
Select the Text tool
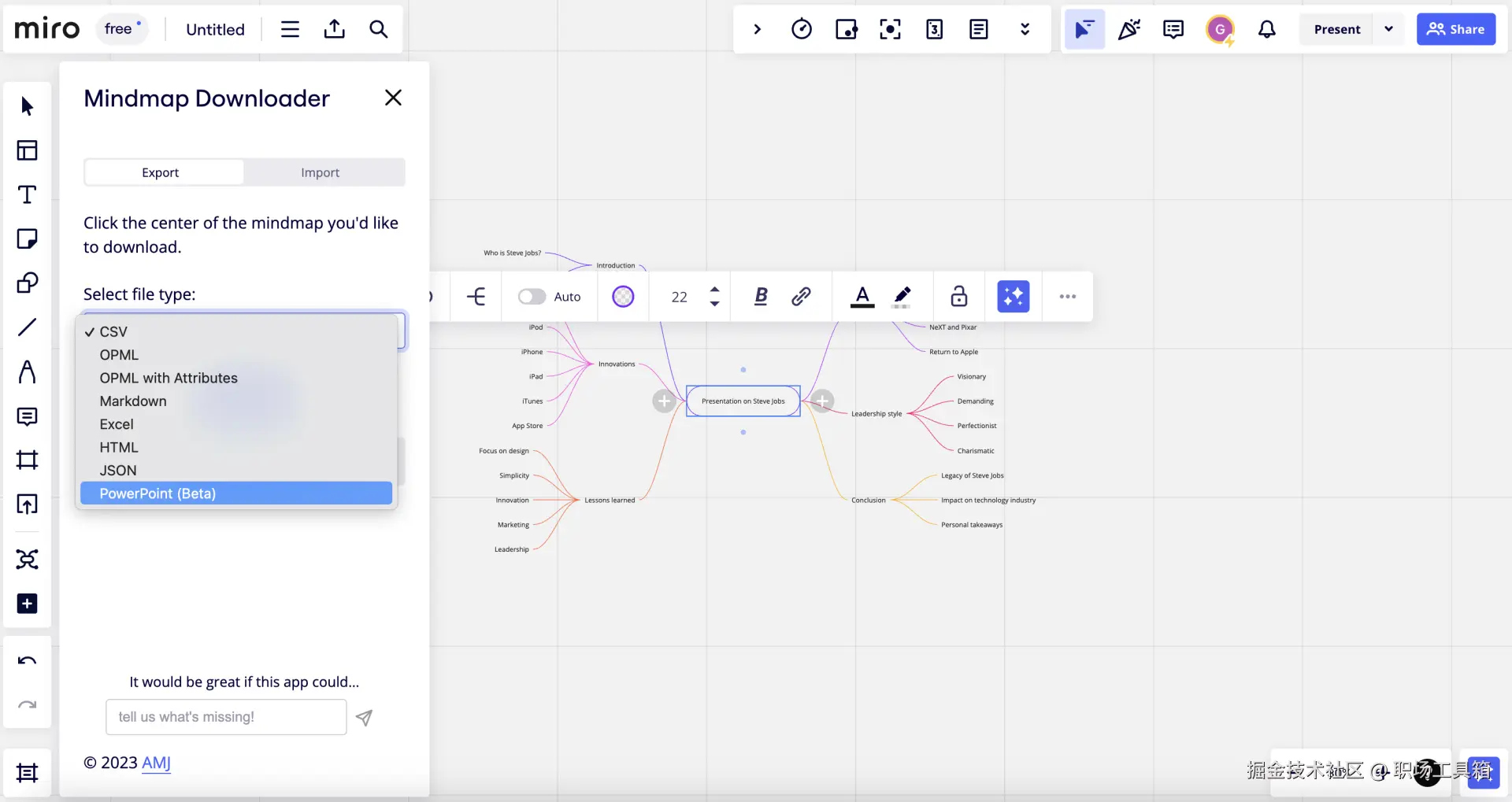28,194
